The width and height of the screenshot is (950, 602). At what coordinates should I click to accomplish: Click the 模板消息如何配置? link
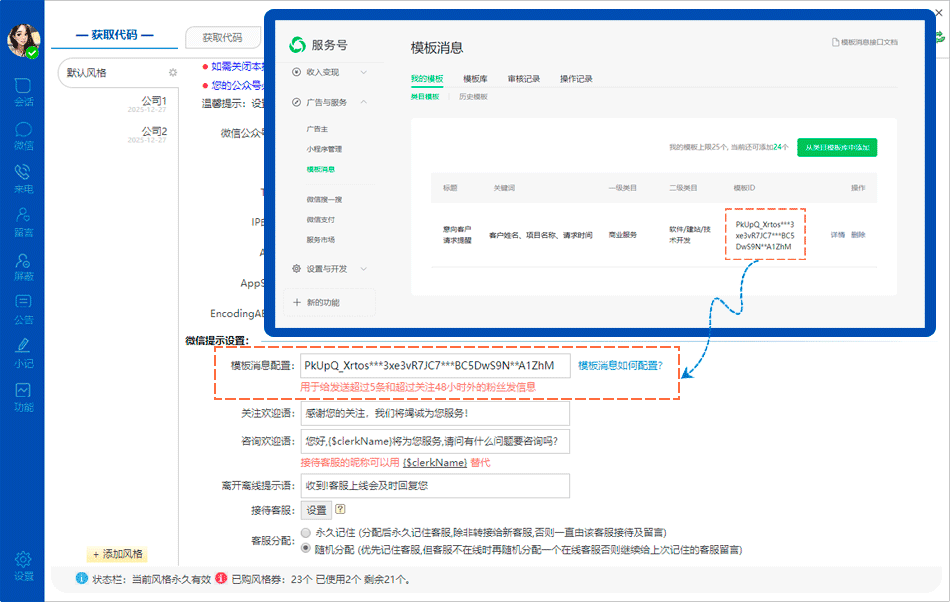[x=620, y=366]
